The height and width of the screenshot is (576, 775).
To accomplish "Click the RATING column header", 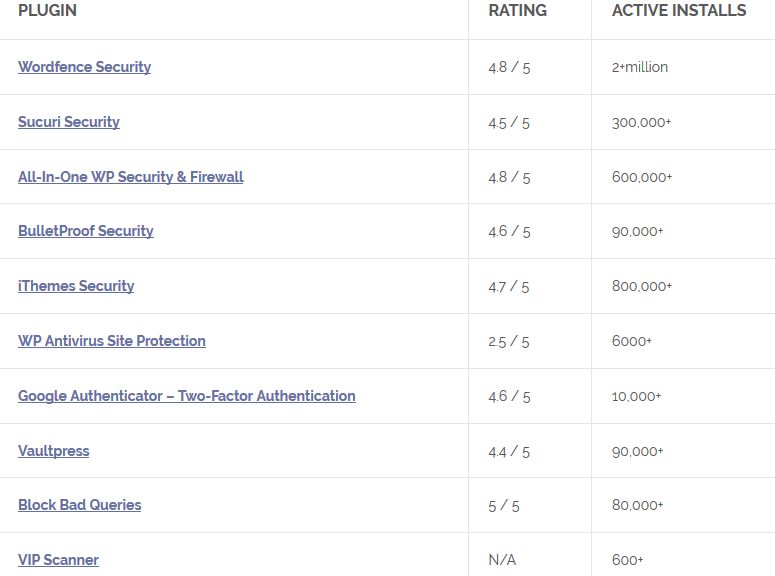I will point(517,11).
